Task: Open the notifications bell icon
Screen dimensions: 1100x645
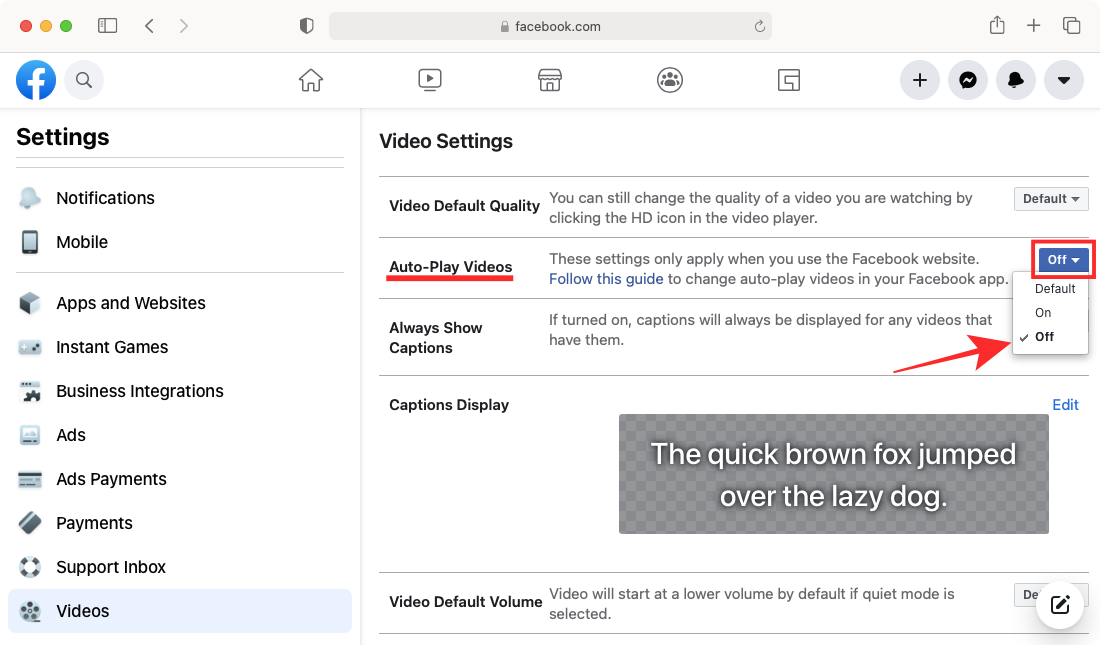Action: 1016,80
